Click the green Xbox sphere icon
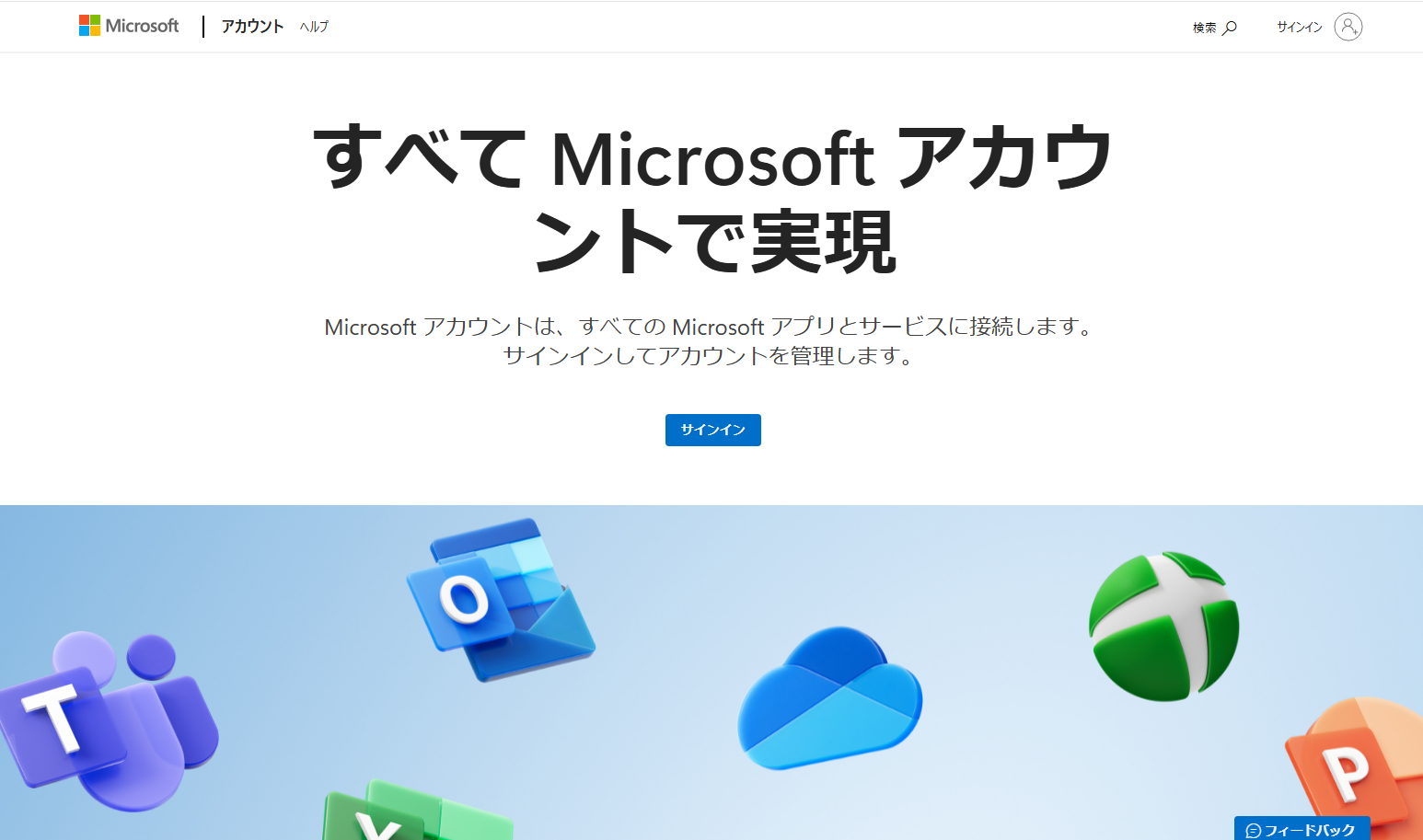1423x840 pixels. (1164, 627)
